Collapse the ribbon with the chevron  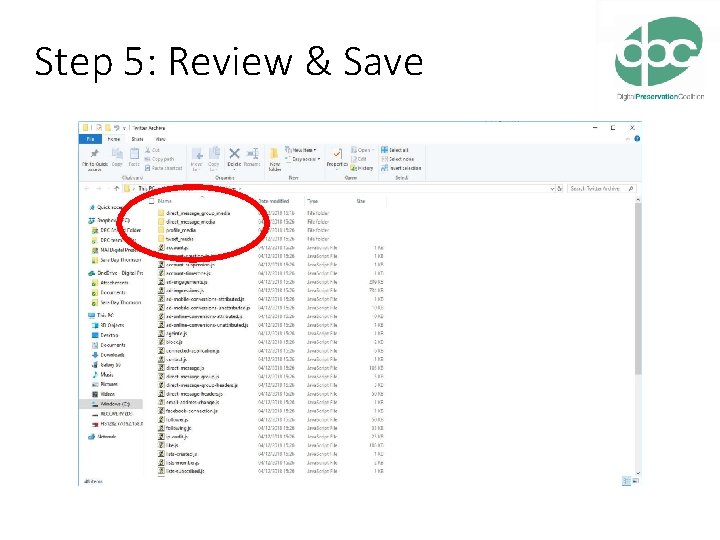tap(628, 139)
